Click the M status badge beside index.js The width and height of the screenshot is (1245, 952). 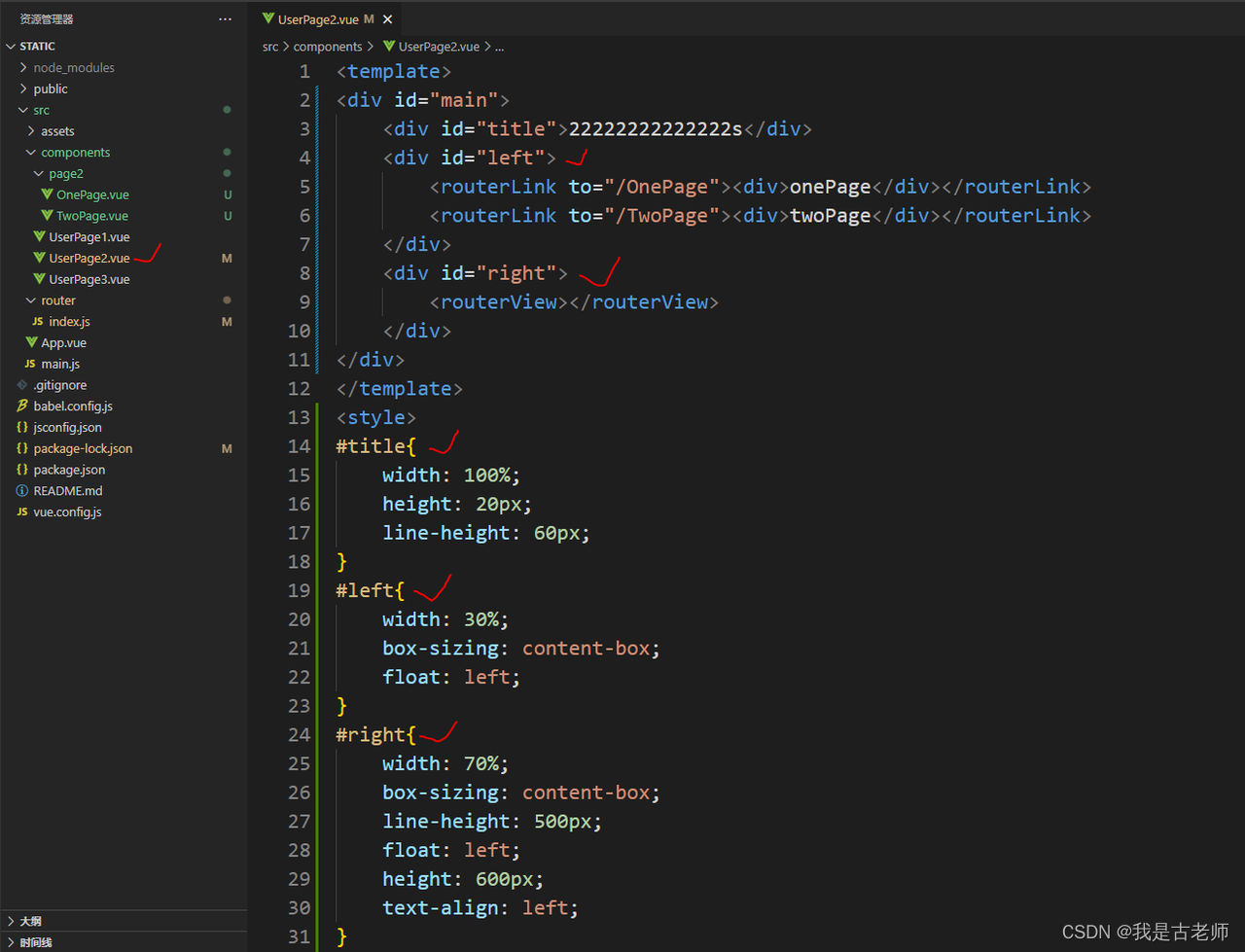click(227, 322)
